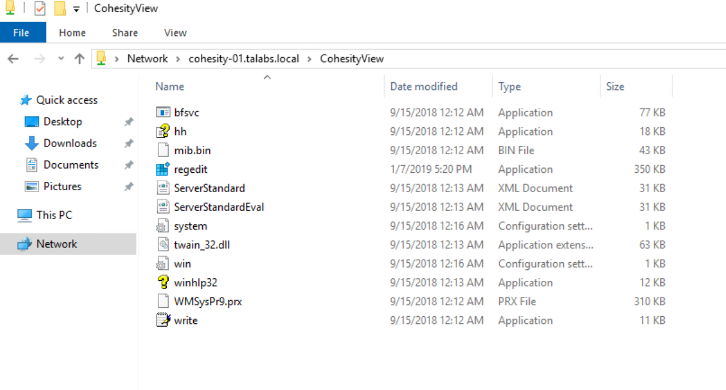Unpin Downloads using its pin icon
The height and width of the screenshot is (390, 726).
(129, 144)
